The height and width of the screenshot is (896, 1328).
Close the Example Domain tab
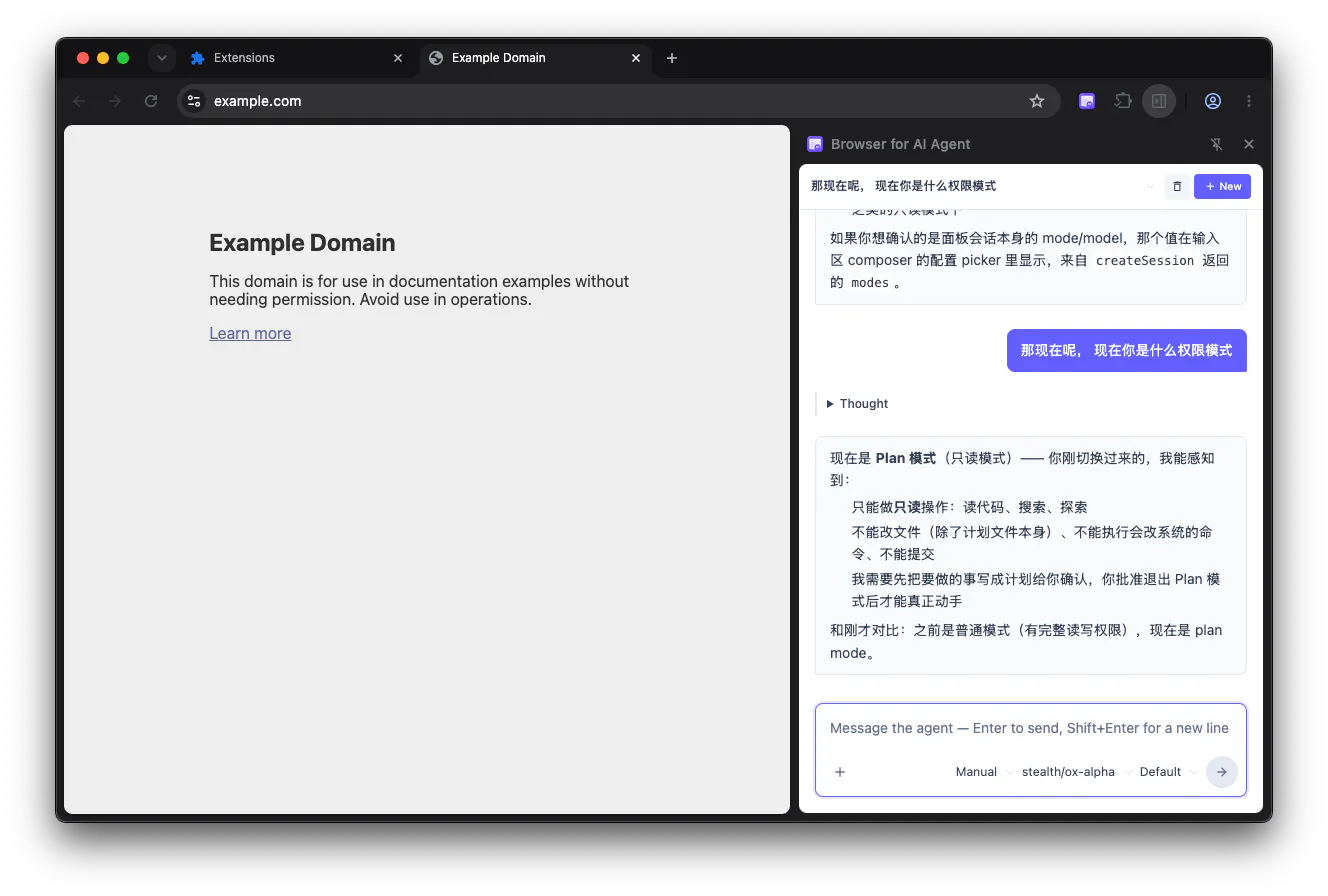point(636,58)
